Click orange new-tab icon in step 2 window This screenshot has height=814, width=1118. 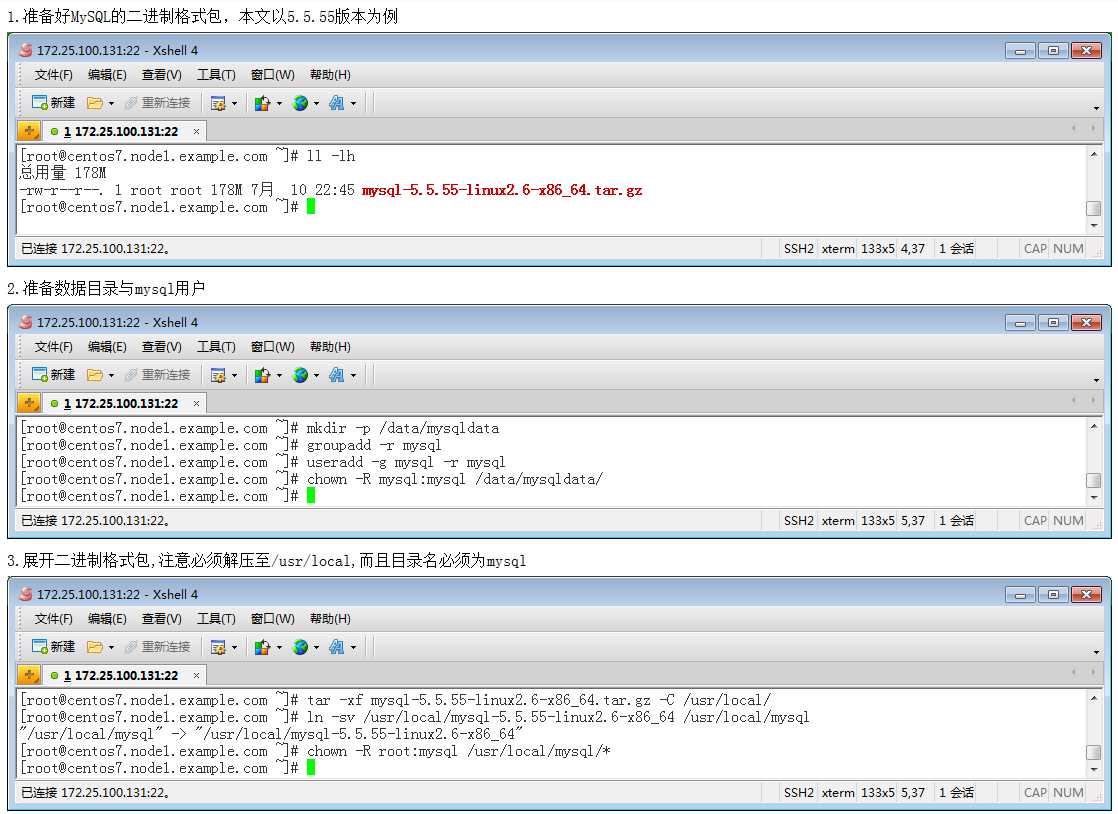pos(29,403)
